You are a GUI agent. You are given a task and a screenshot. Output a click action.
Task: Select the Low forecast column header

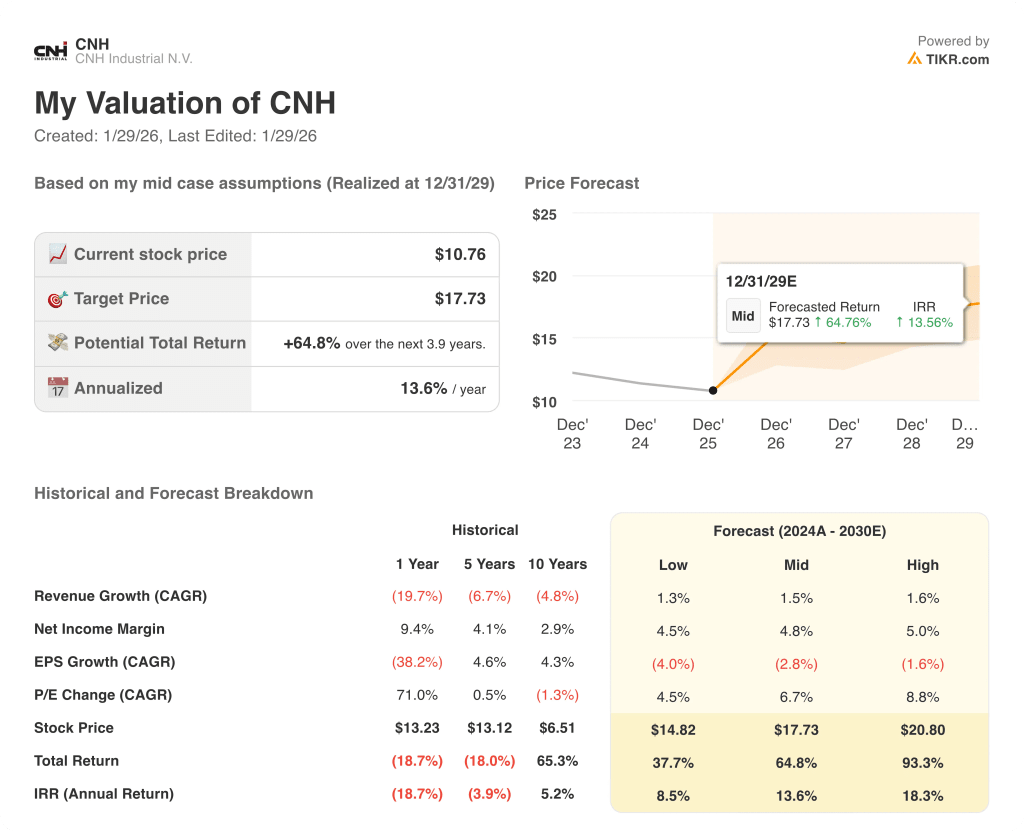[673, 565]
